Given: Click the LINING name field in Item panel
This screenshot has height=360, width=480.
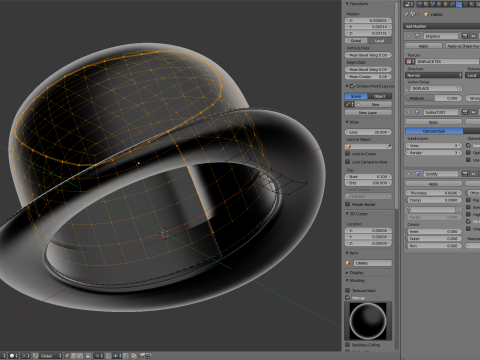Looking at the screenshot, I should pyautogui.click(x=373, y=263).
